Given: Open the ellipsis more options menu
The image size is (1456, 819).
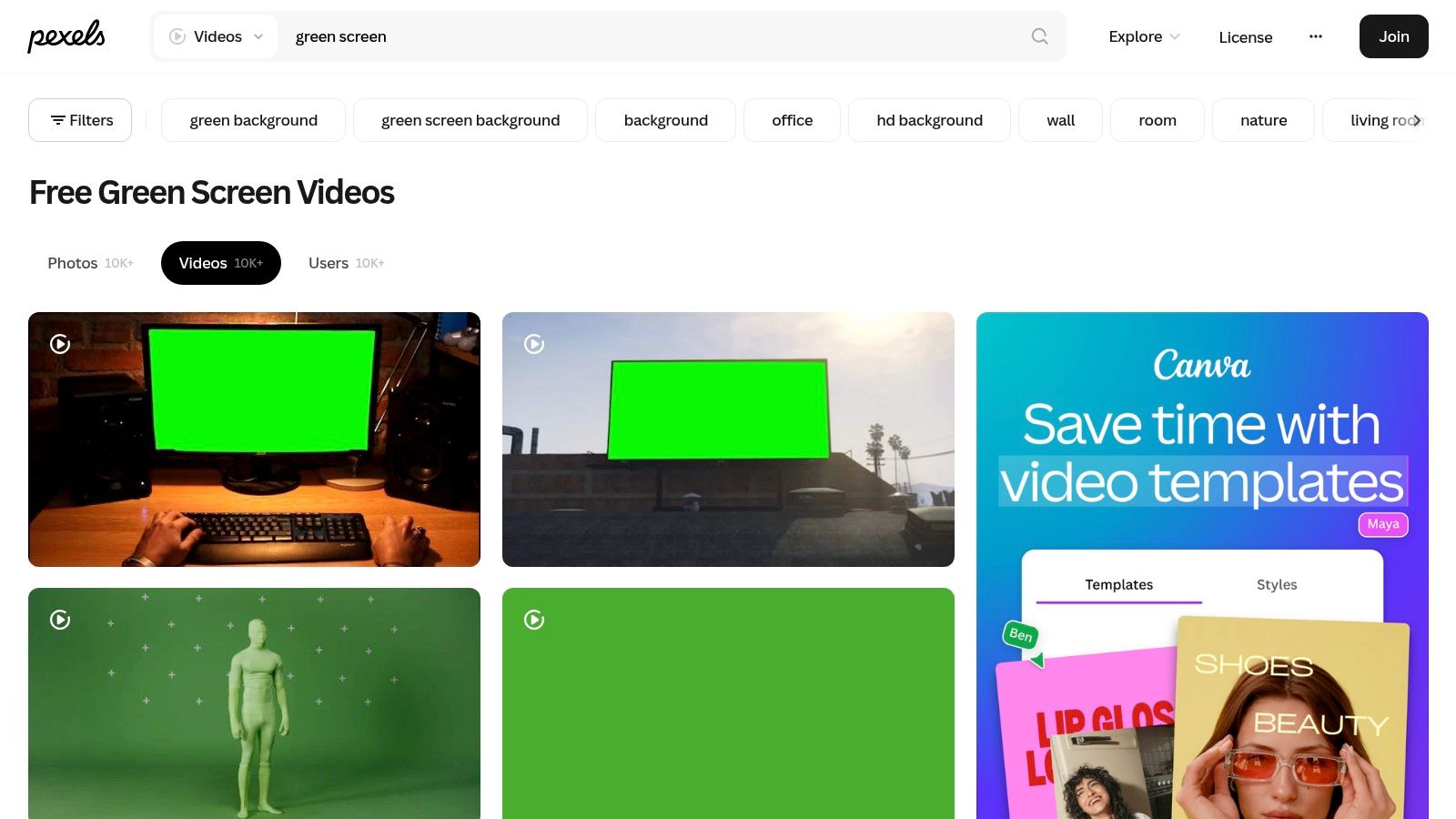Looking at the screenshot, I should pyautogui.click(x=1316, y=36).
